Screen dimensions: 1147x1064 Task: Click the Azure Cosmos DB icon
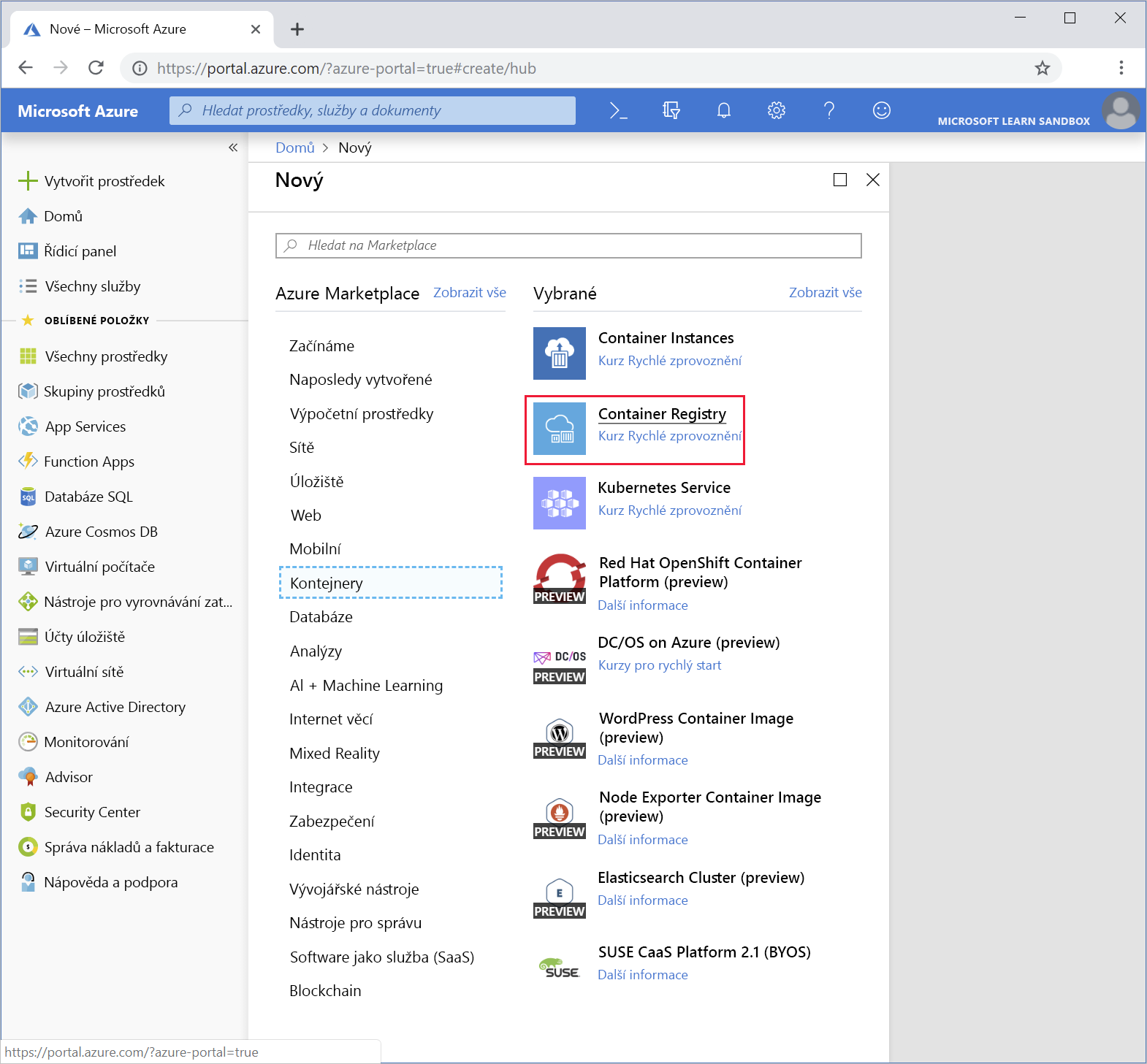coord(28,532)
